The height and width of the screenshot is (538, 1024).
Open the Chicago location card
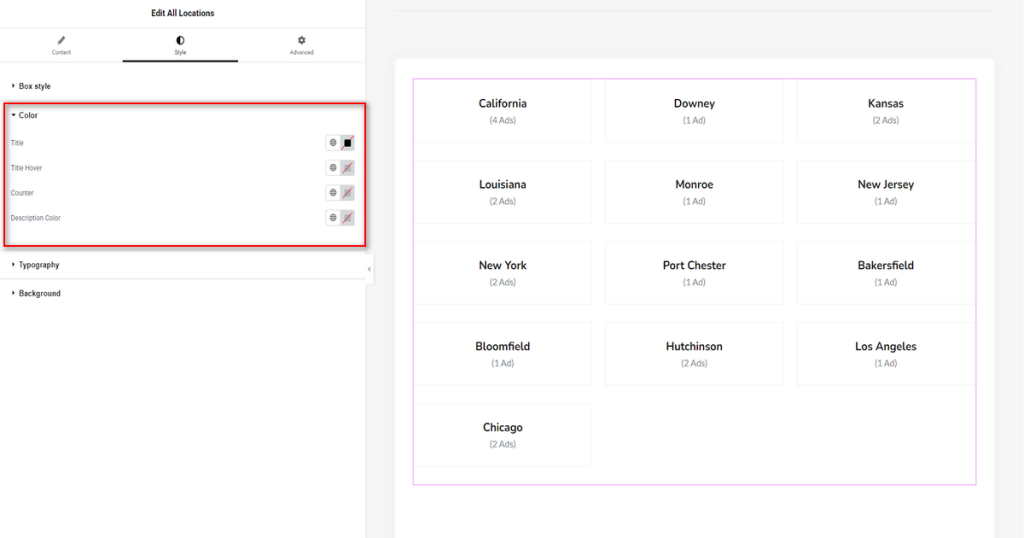tap(502, 435)
